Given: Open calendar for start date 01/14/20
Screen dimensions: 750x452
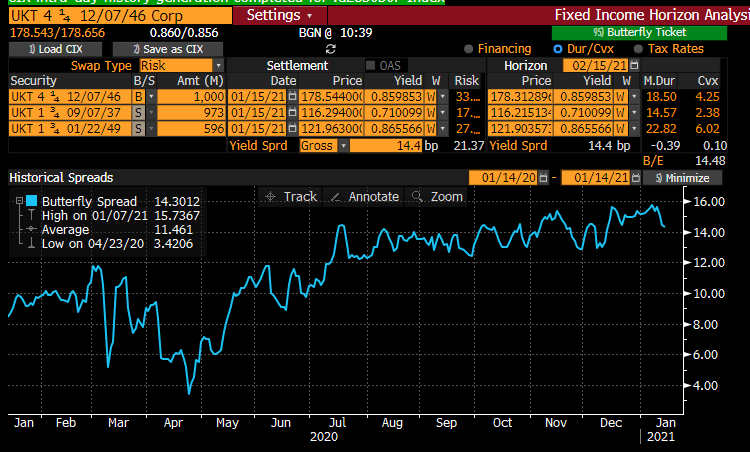Looking at the screenshot, I should pos(543,178).
